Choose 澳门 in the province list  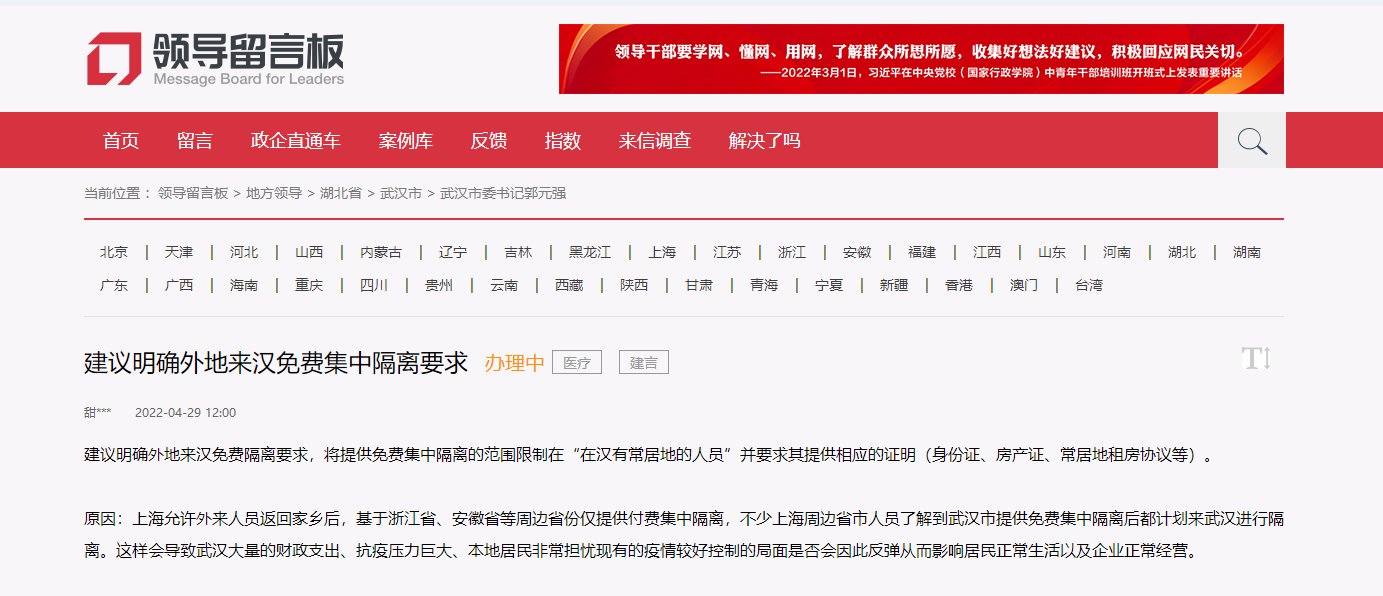pos(1024,285)
